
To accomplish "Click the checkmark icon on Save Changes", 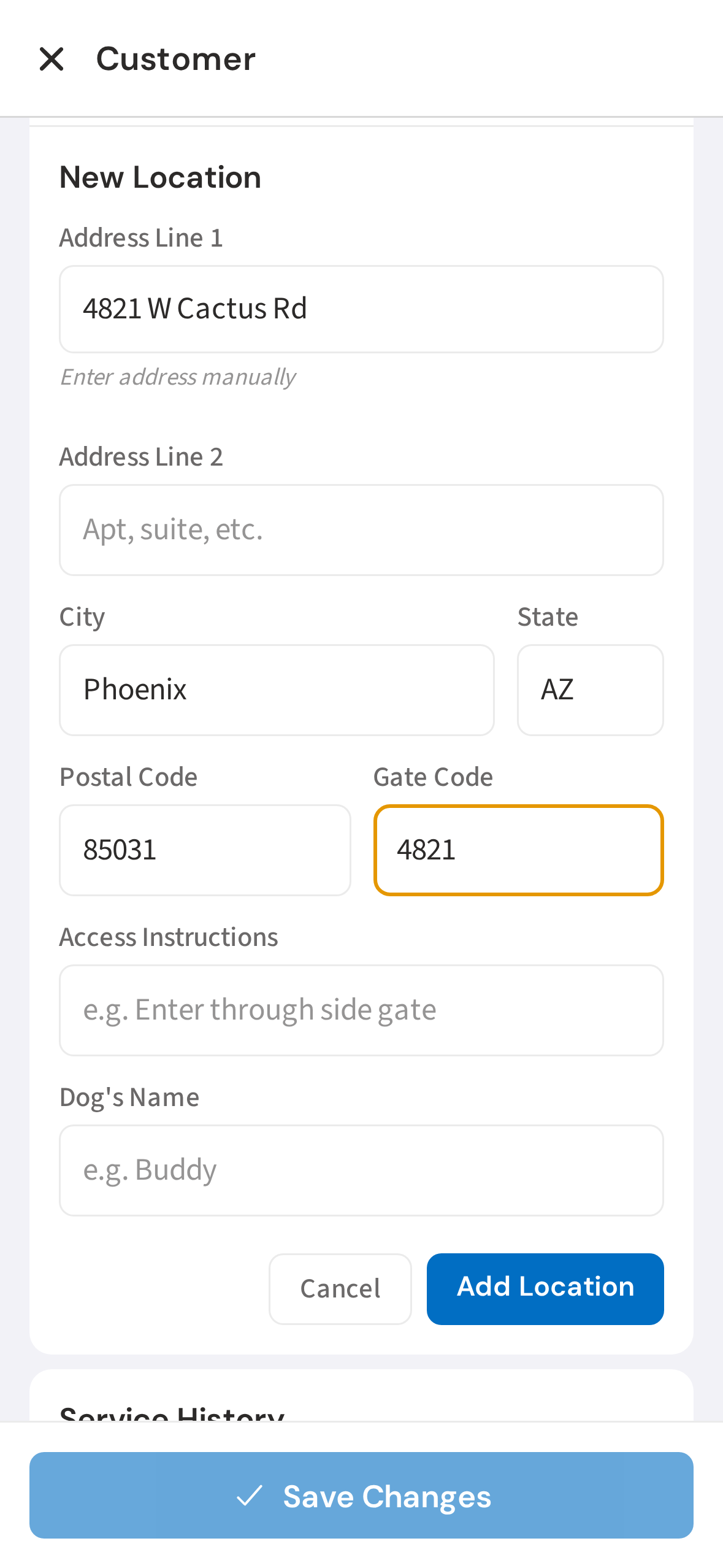I will 248,1497.
